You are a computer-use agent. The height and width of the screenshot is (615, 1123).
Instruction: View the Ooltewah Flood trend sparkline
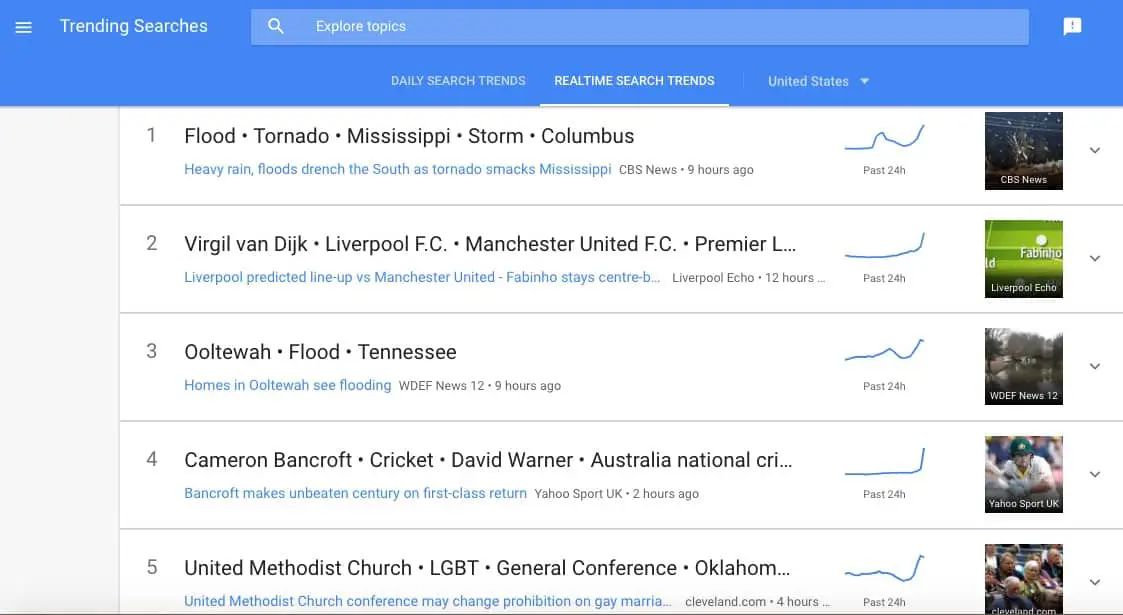(885, 349)
